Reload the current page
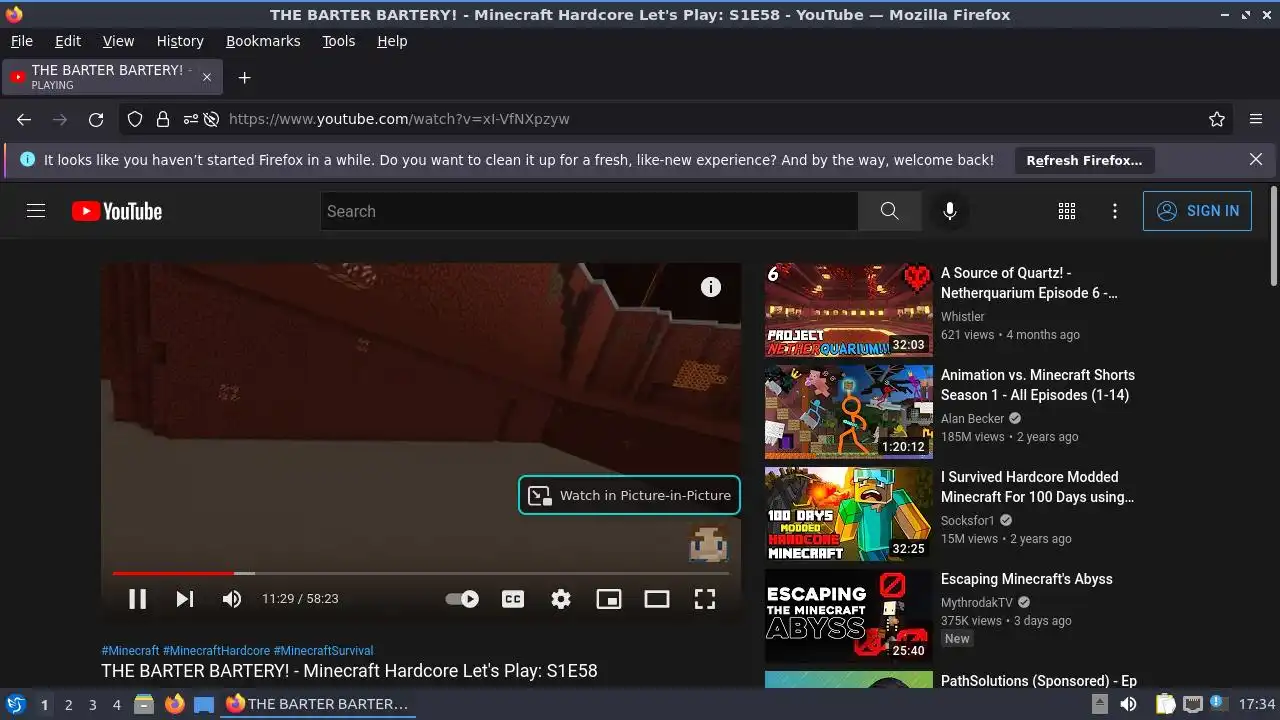The image size is (1280, 720). [x=96, y=119]
